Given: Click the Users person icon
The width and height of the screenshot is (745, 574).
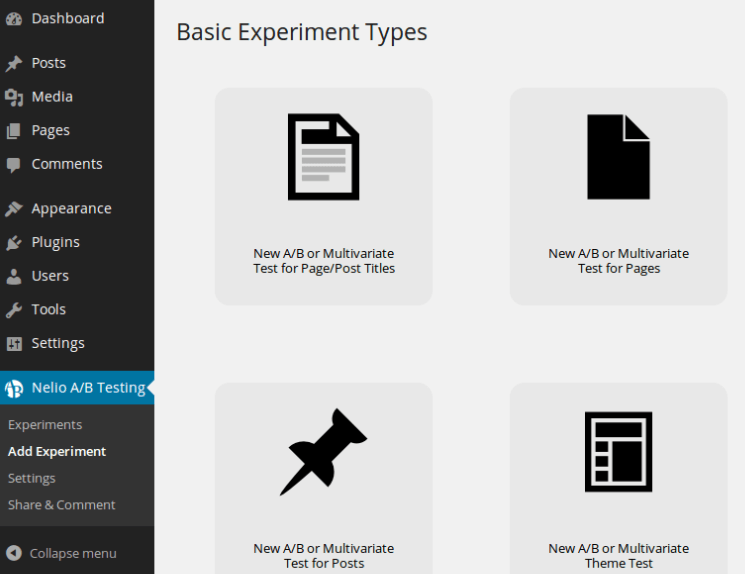Looking at the screenshot, I should coord(14,276).
